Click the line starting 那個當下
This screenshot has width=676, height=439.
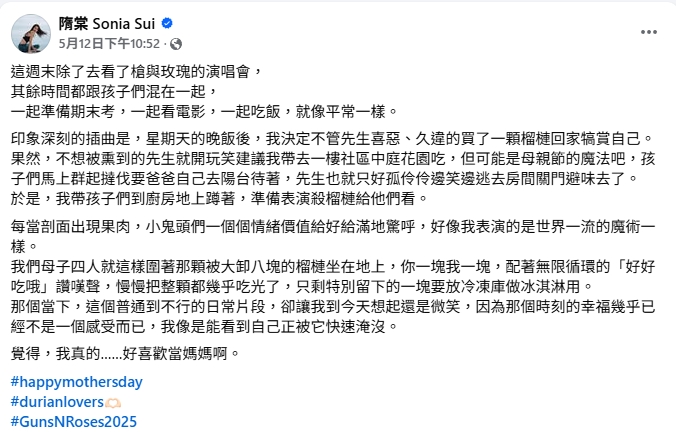tap(330, 306)
